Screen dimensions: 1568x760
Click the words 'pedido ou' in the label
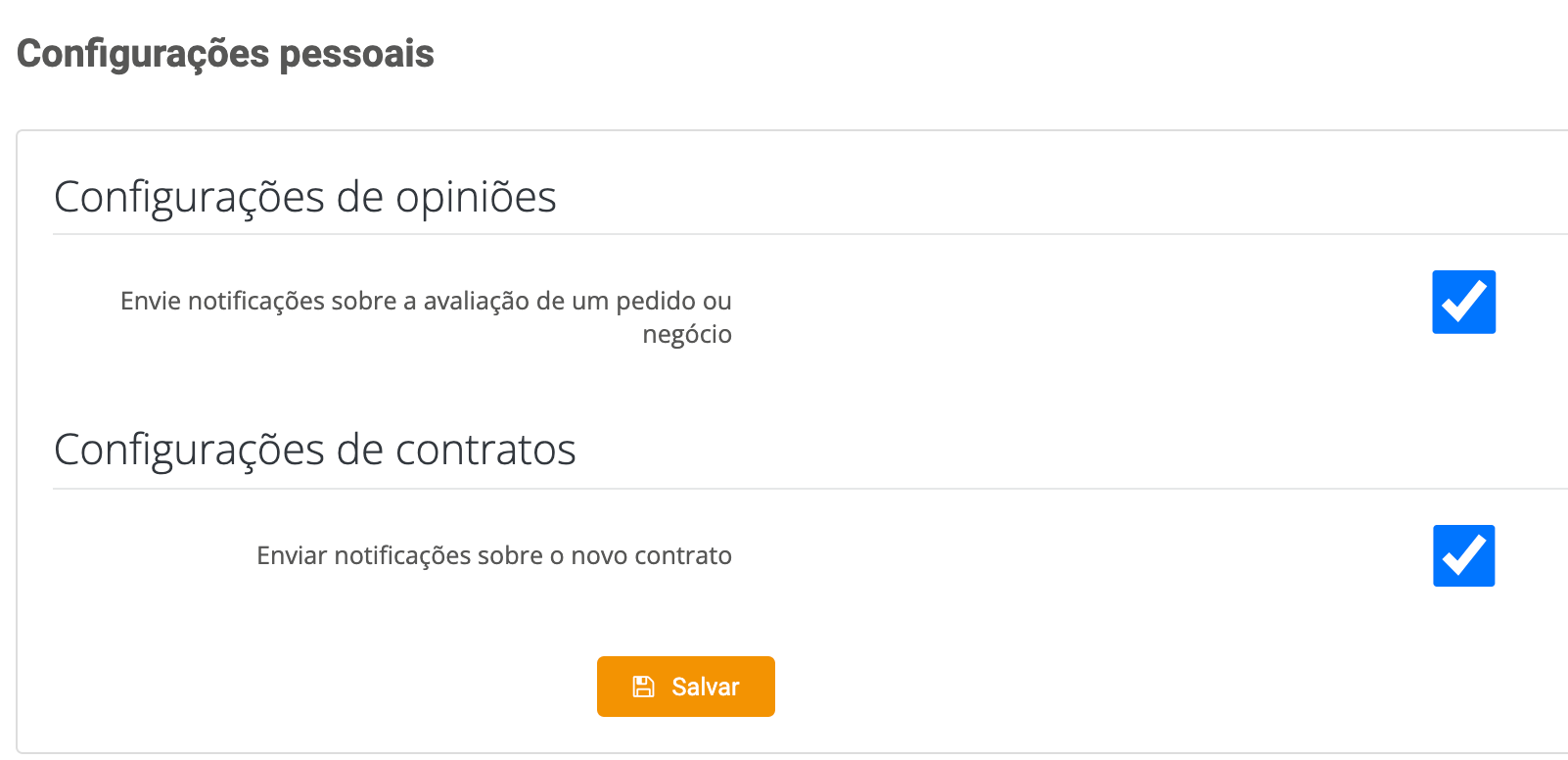(x=673, y=301)
